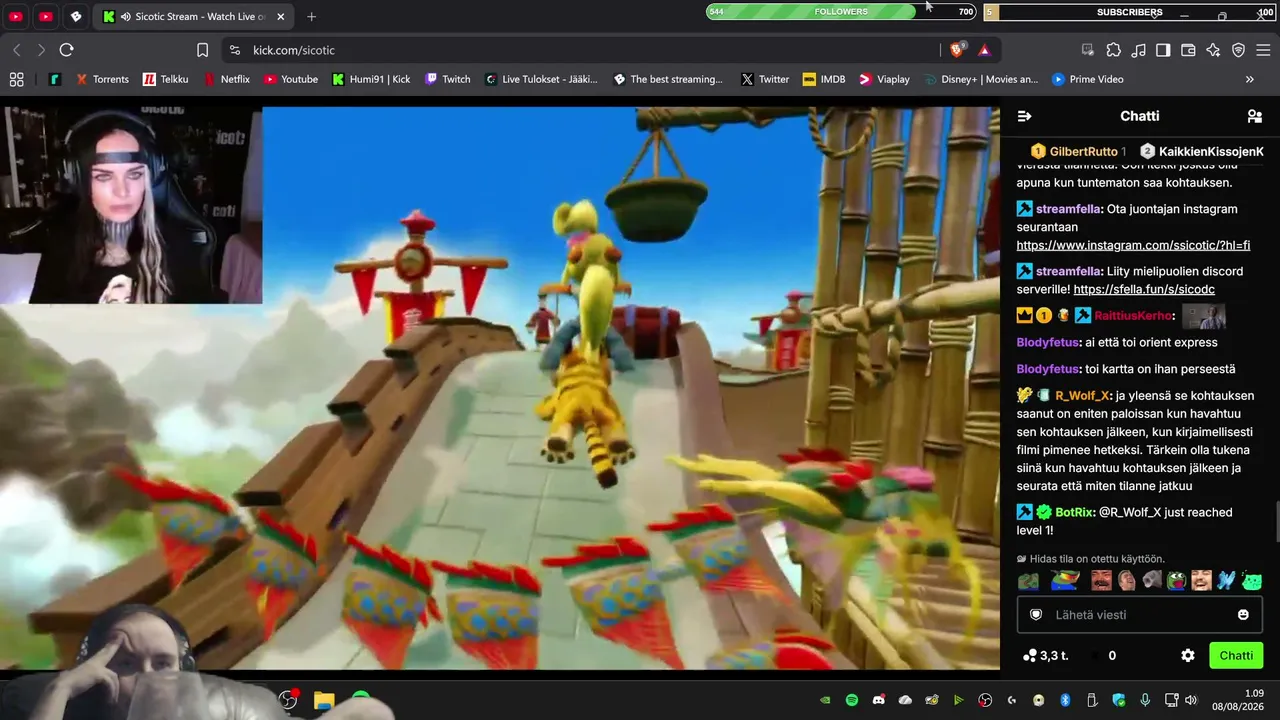Open the volume control in system tray

click(1192, 700)
